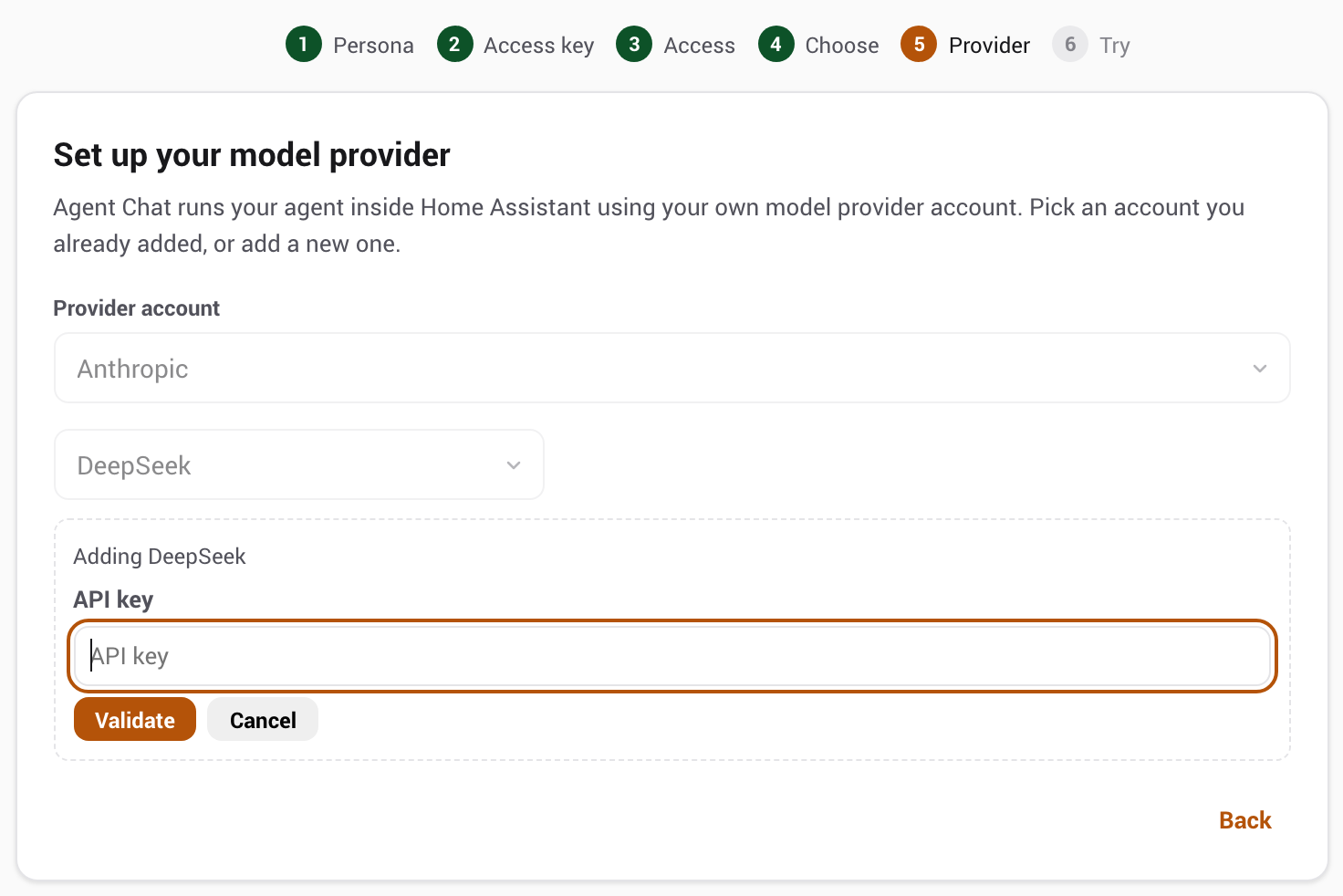
Task: Go to step 1 Persona
Action: (349, 45)
